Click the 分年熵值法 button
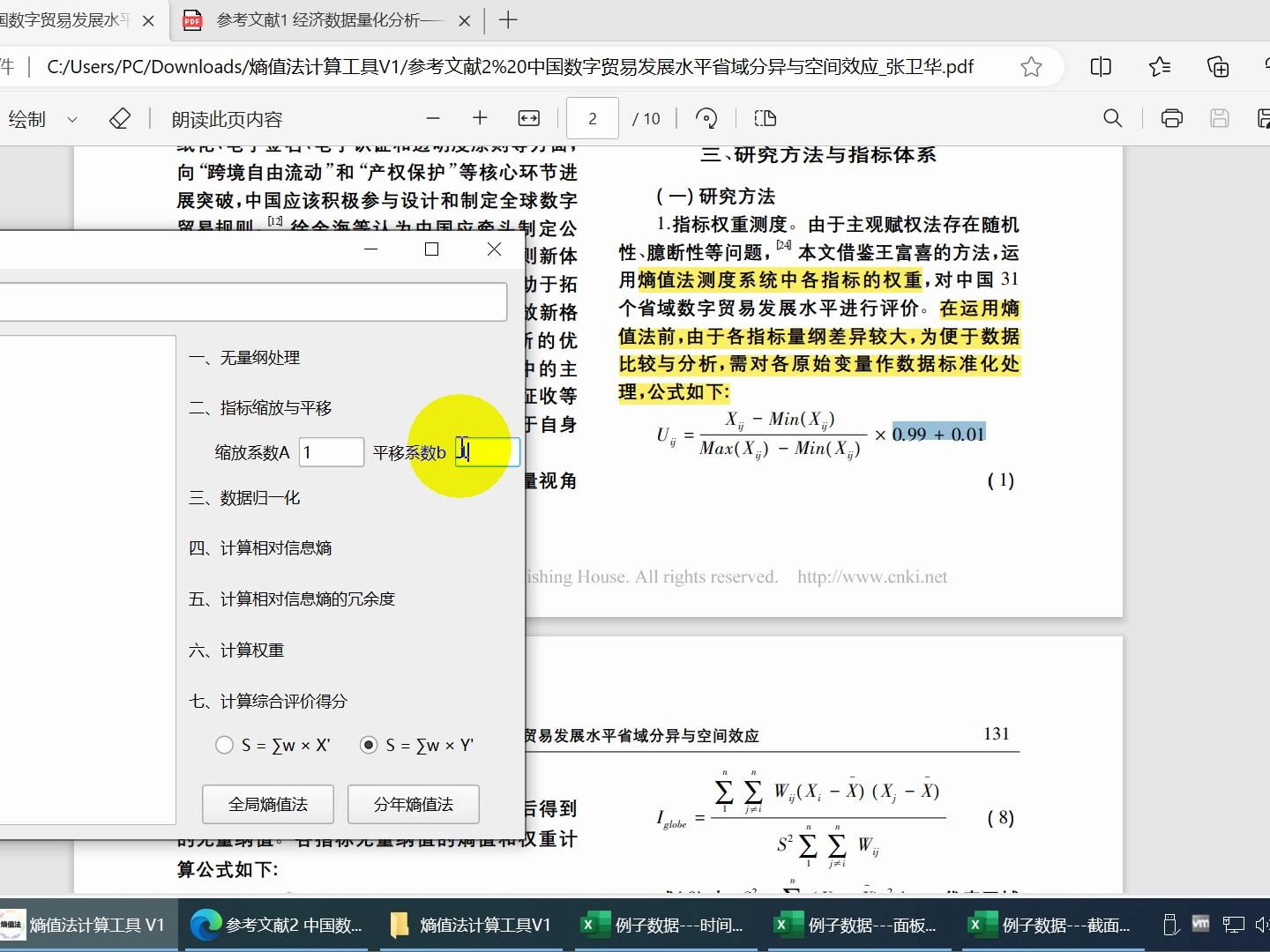The image size is (1270, 952). [414, 804]
